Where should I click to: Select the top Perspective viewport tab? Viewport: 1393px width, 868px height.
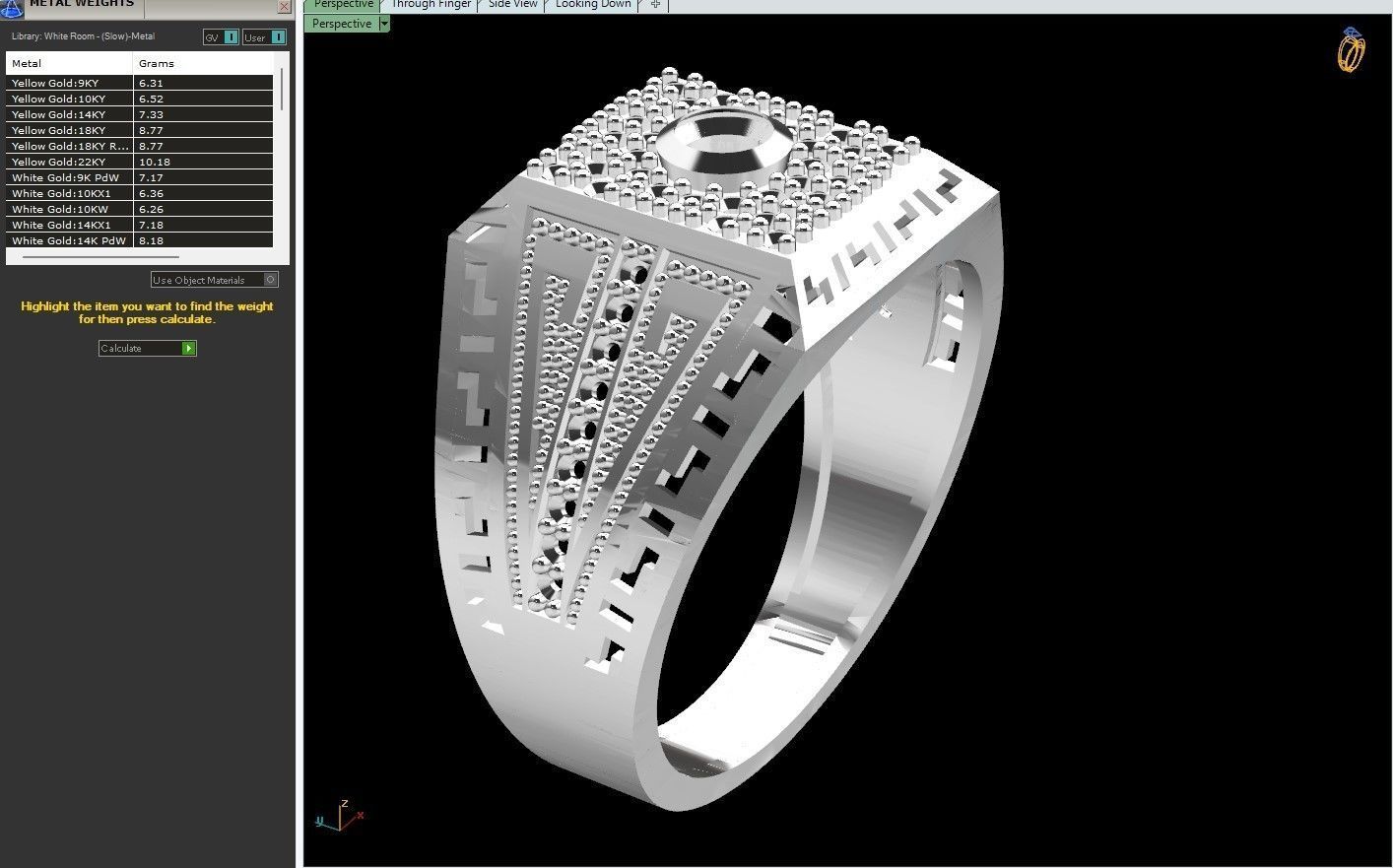tap(343, 5)
